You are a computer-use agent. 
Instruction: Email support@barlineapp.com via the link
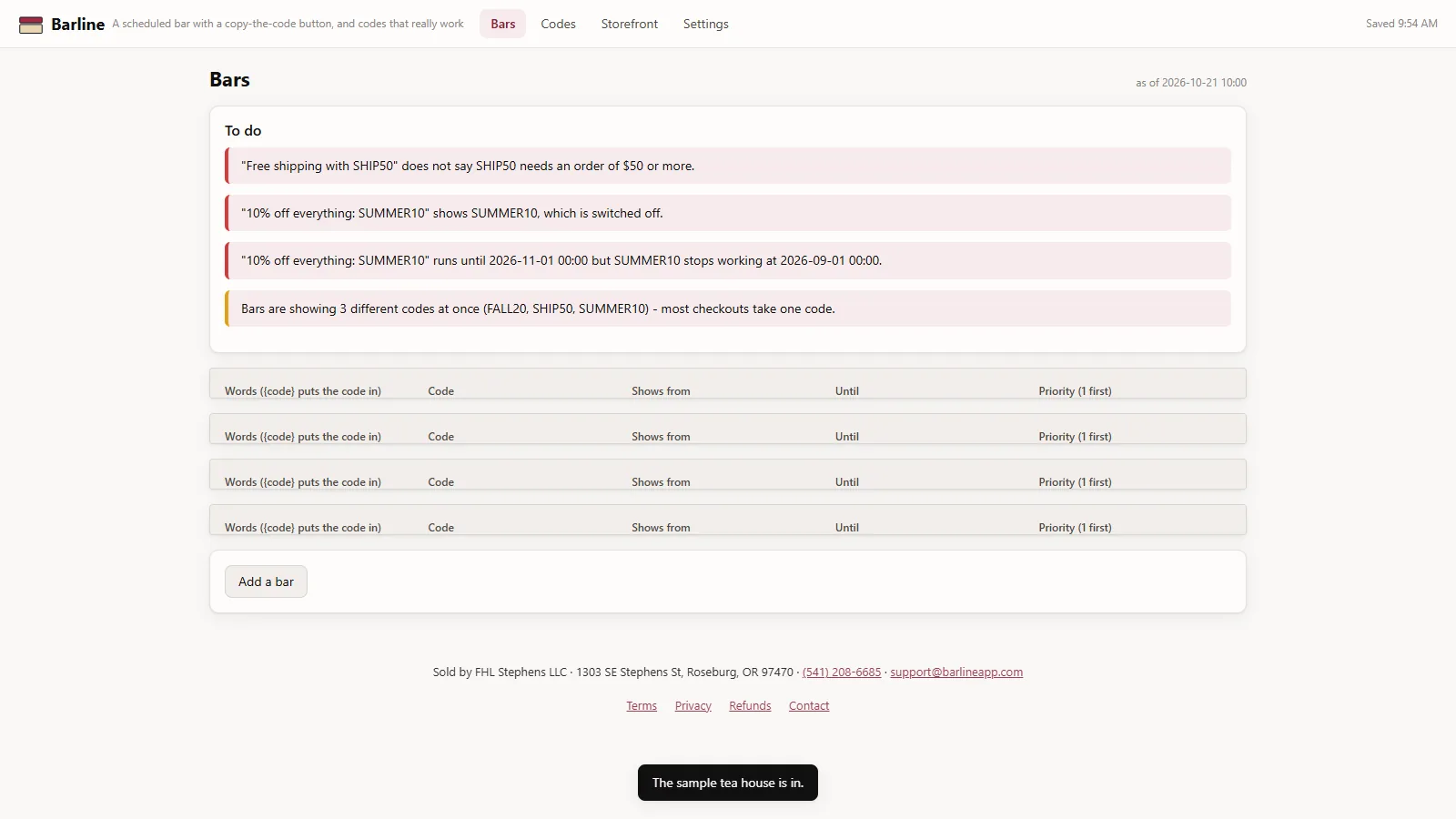[x=956, y=672]
